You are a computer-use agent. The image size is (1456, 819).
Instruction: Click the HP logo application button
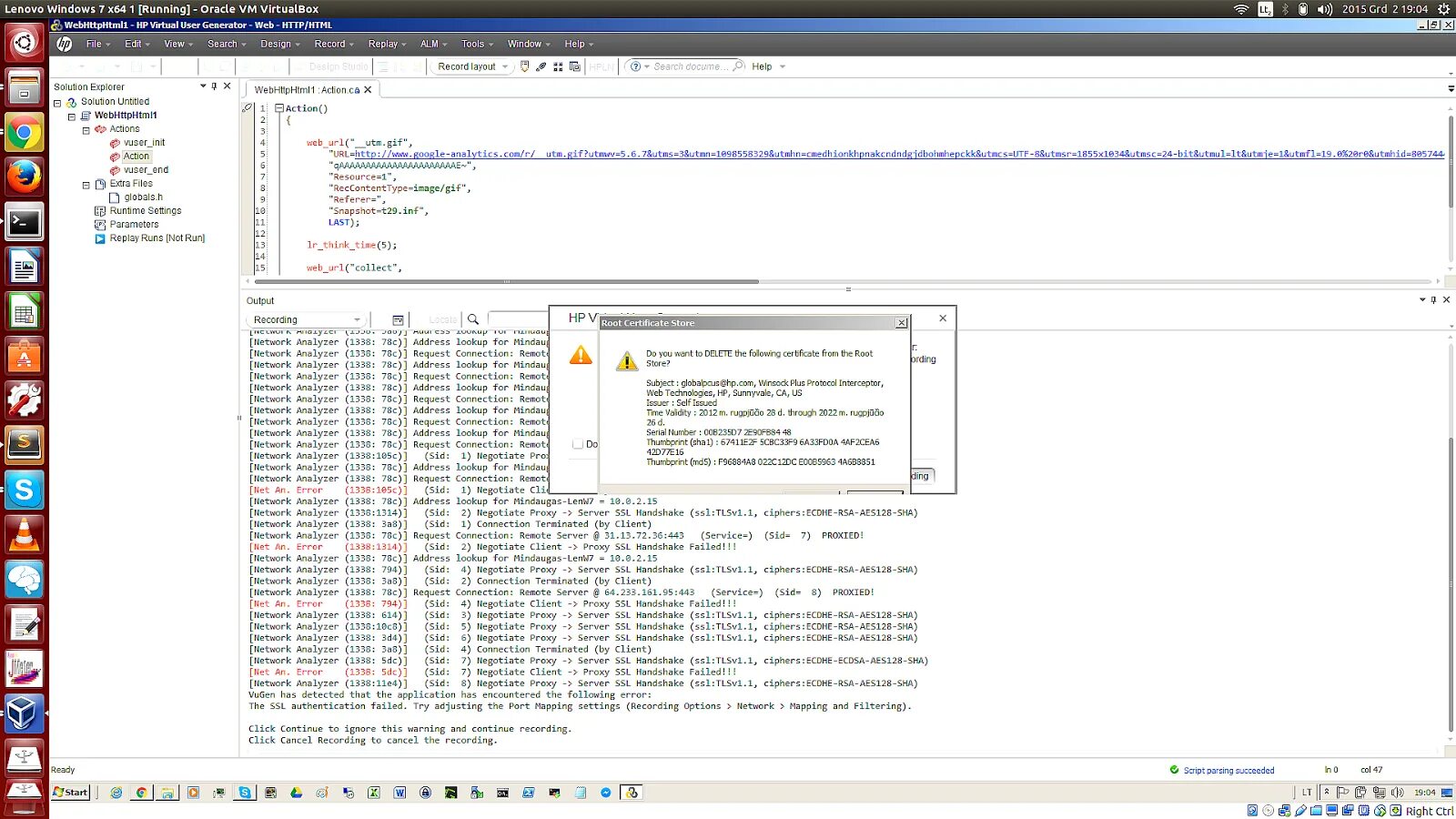click(64, 44)
